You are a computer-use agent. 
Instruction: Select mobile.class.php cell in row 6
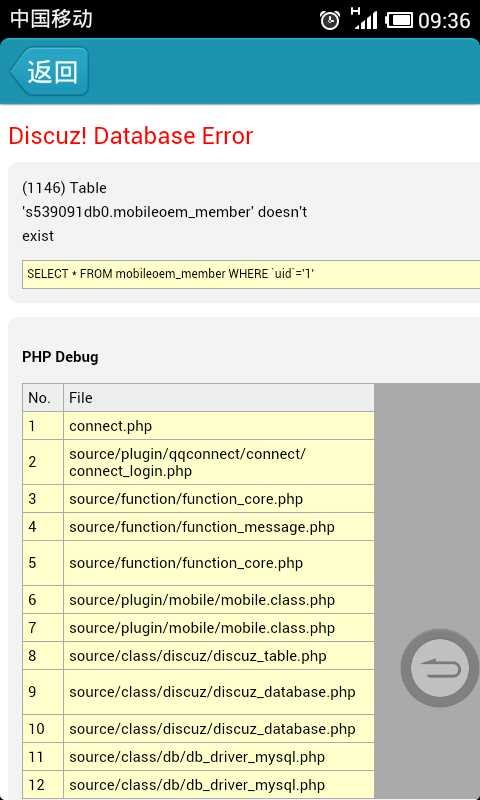[219, 600]
